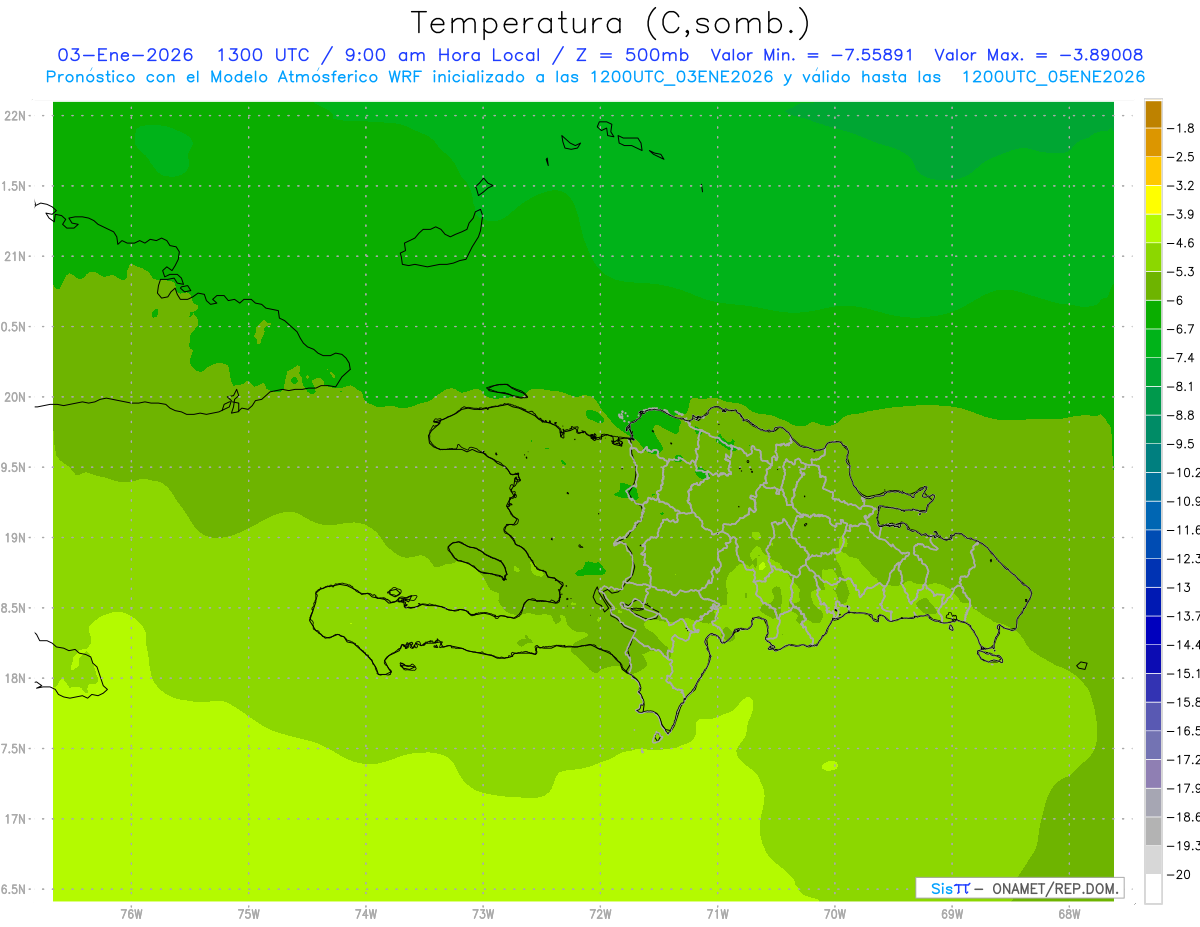Click the 74W longitude axis label
The width and height of the screenshot is (1200, 927).
click(365, 914)
